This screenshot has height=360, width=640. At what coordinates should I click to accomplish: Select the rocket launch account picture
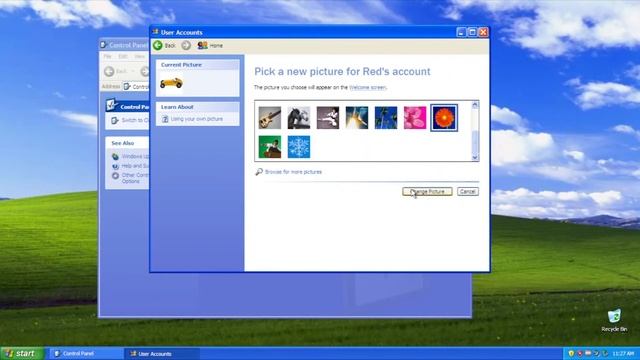(357, 118)
